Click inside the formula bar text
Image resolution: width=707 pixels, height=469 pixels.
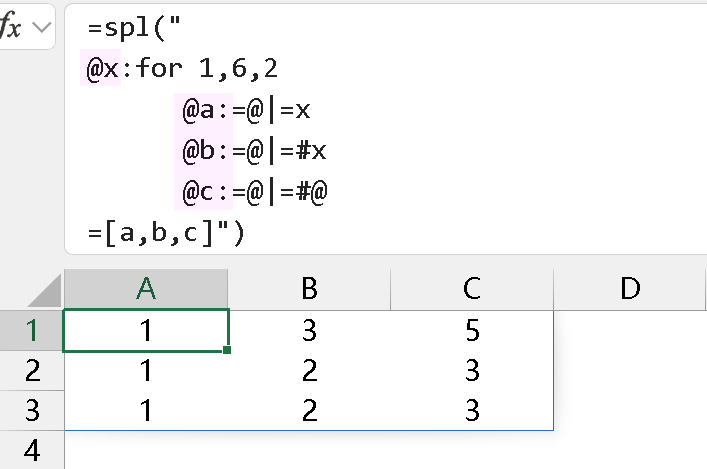tap(300, 130)
